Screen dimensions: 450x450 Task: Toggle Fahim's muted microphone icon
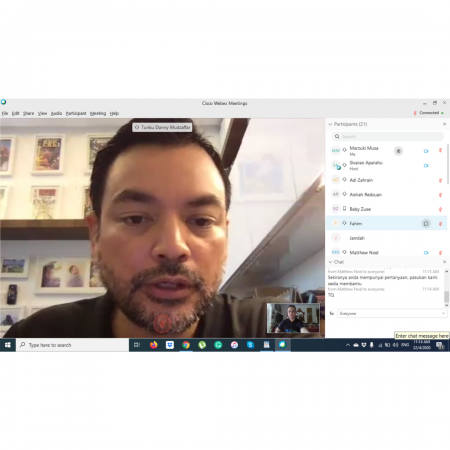point(440,224)
